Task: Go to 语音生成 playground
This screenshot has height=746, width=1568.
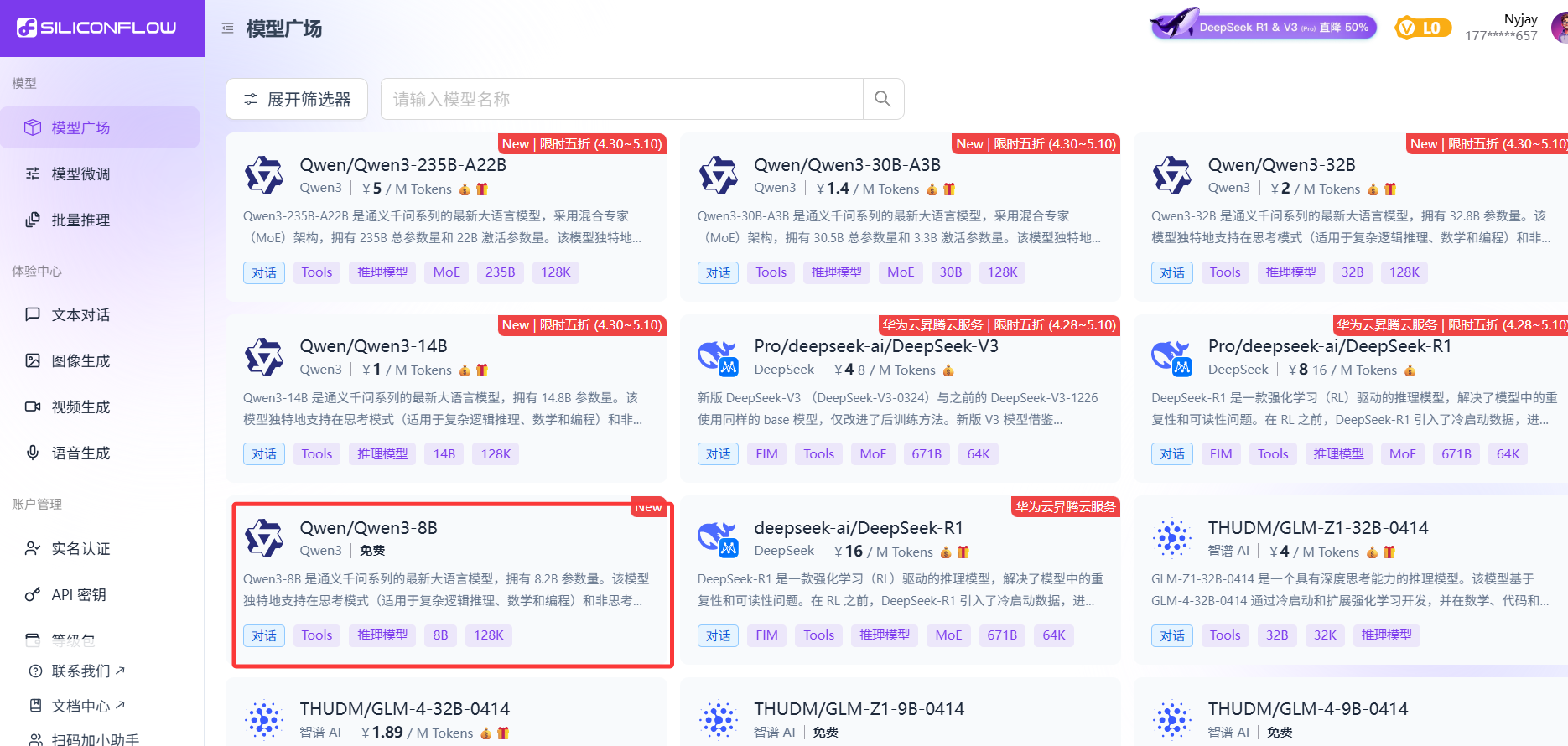Action: [100, 453]
